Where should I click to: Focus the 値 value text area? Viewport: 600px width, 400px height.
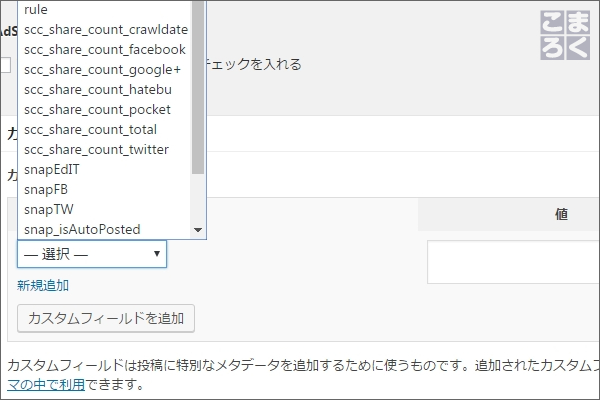(513, 262)
